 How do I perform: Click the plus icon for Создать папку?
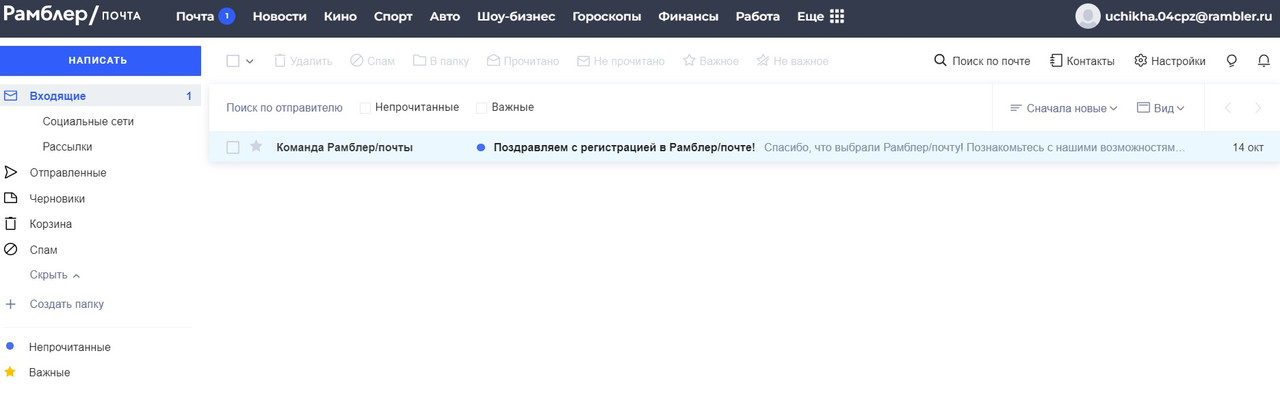coord(11,304)
